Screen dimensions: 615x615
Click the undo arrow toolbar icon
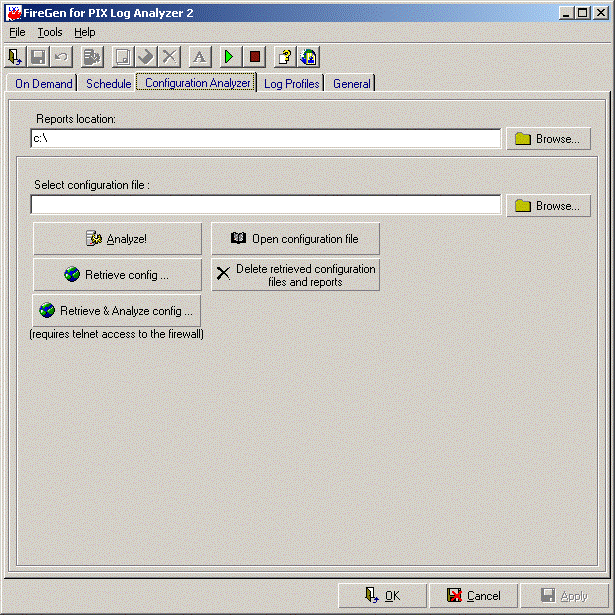point(61,57)
